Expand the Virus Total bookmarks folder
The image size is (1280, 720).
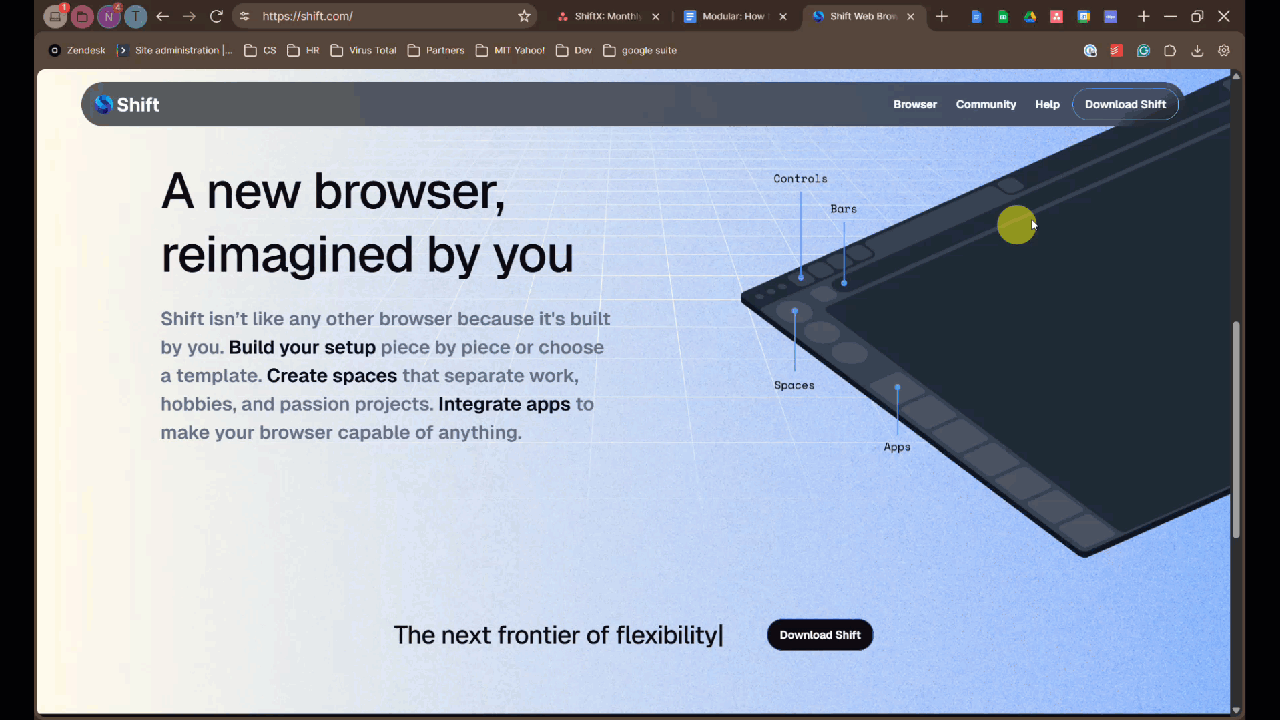coord(363,50)
